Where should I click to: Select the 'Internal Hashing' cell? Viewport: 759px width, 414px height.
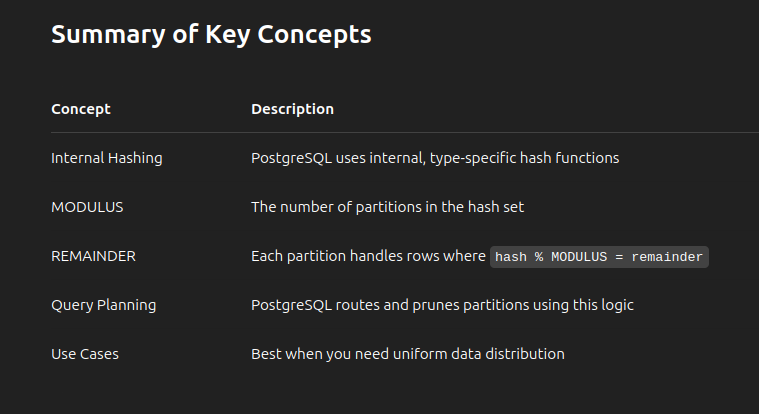coord(107,158)
